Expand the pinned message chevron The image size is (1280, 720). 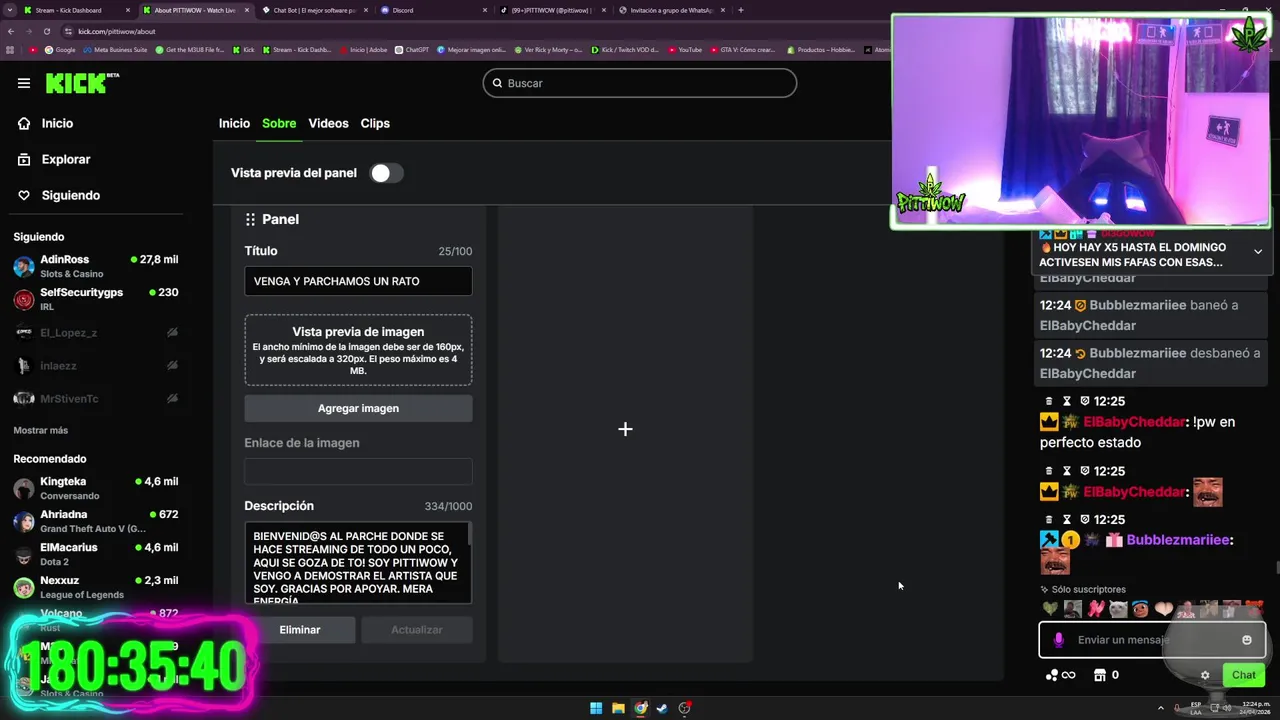point(1258,251)
